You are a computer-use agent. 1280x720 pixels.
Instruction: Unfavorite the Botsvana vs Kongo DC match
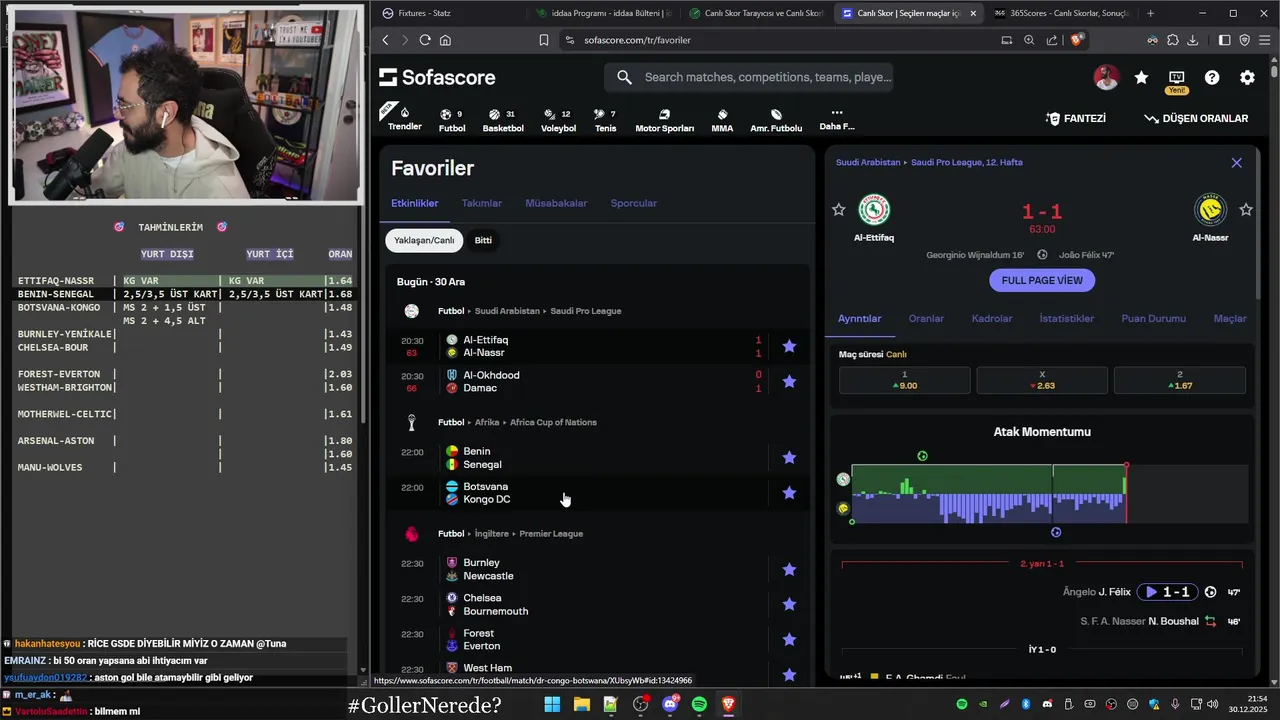(x=789, y=492)
